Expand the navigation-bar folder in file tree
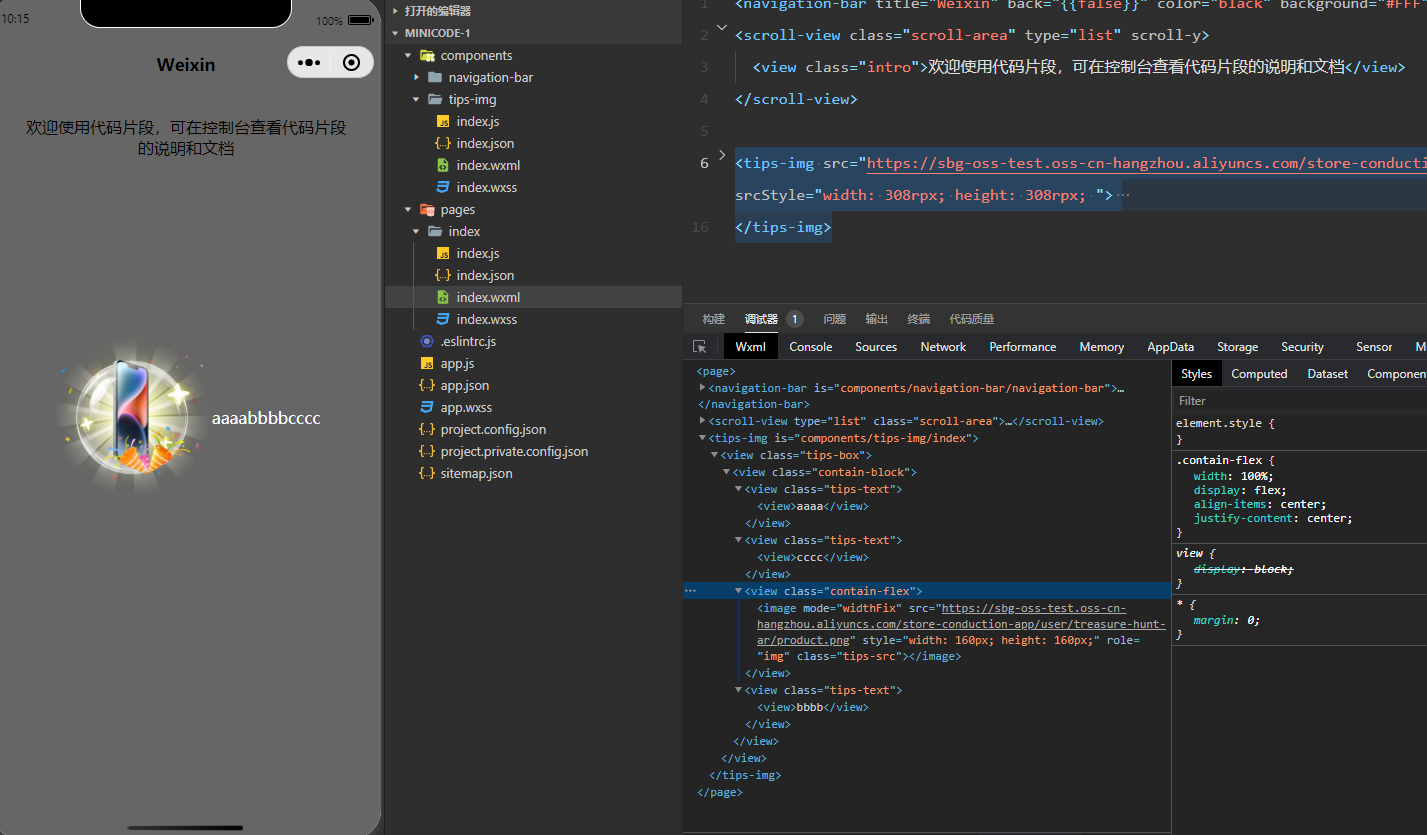 [417, 77]
